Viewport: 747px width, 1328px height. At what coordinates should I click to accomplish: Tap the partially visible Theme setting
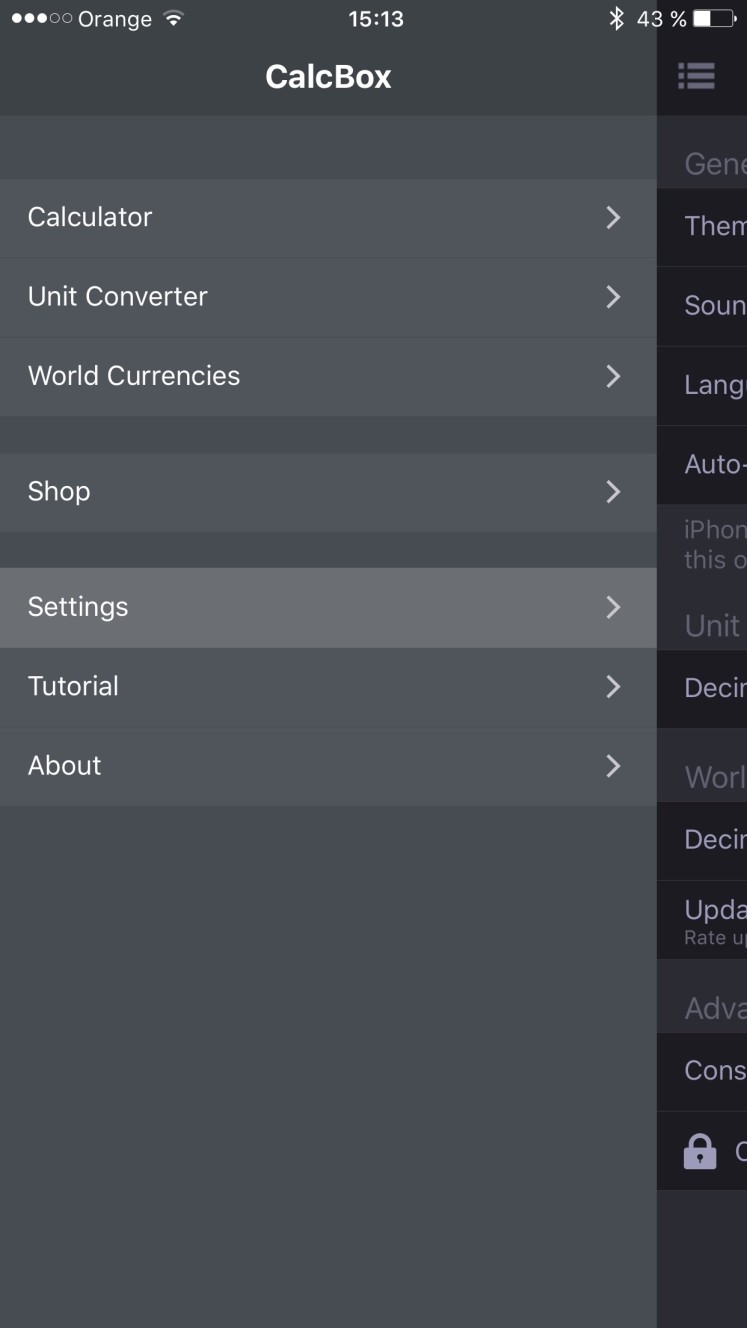pyautogui.click(x=702, y=226)
